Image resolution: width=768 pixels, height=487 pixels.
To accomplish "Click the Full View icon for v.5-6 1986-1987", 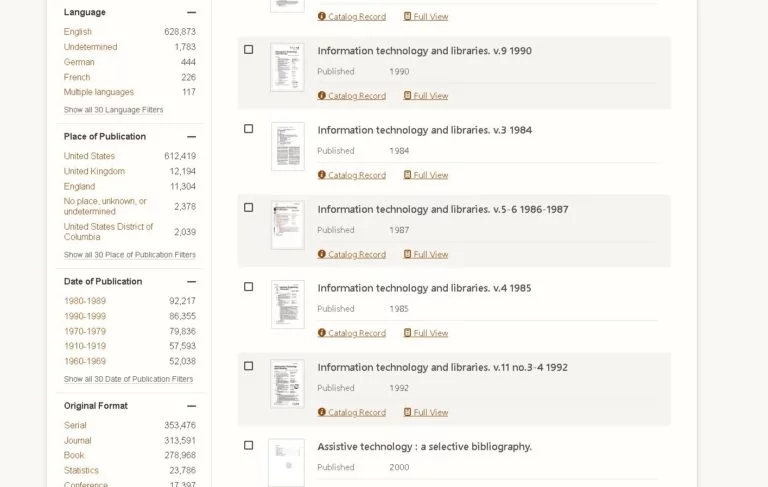I will 408,254.
